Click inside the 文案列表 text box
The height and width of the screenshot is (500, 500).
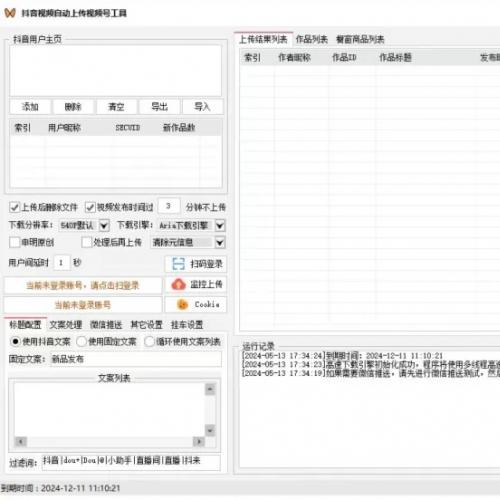[109, 409]
